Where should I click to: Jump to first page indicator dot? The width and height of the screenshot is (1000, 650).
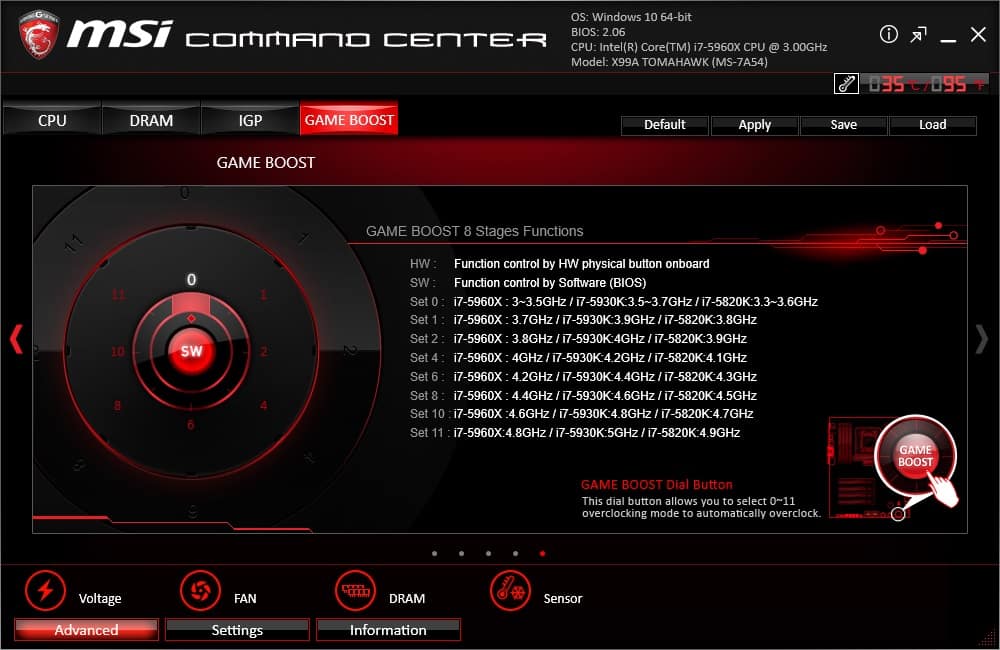pos(434,554)
